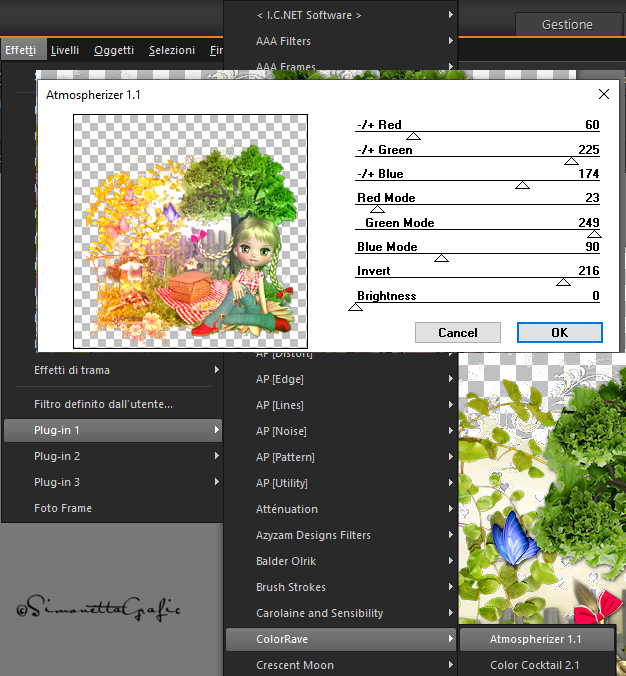This screenshot has height=676, width=626.
Task: Click the -/+ Green slider handle
Action: (x=571, y=161)
